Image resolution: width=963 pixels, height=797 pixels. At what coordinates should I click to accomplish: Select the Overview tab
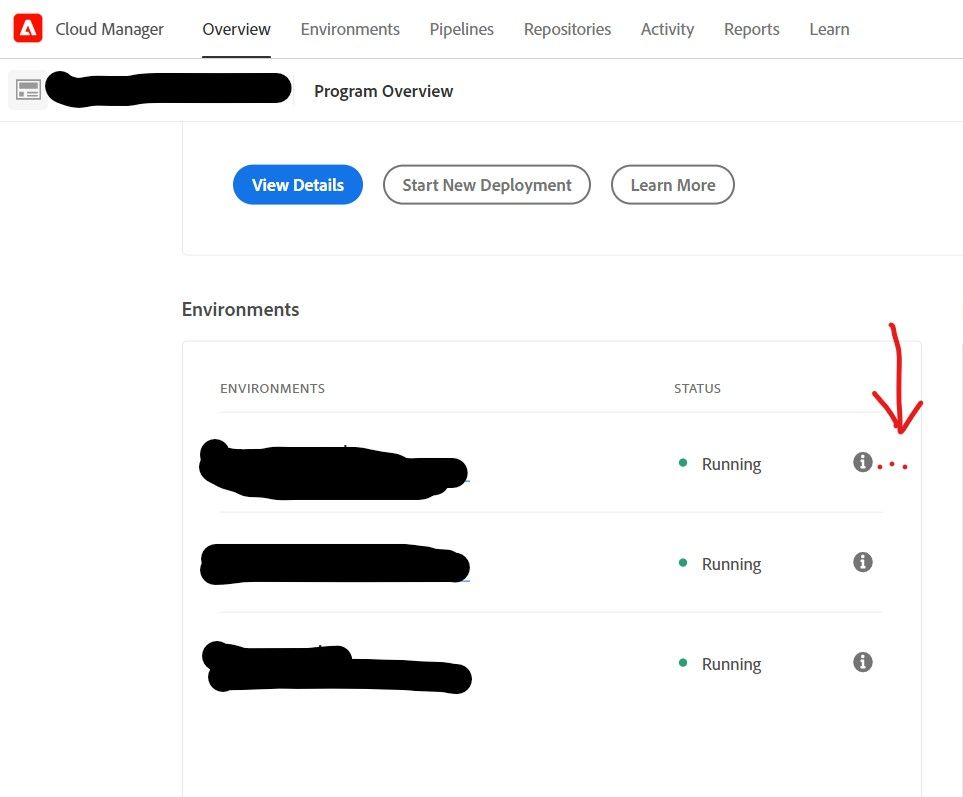coord(236,29)
